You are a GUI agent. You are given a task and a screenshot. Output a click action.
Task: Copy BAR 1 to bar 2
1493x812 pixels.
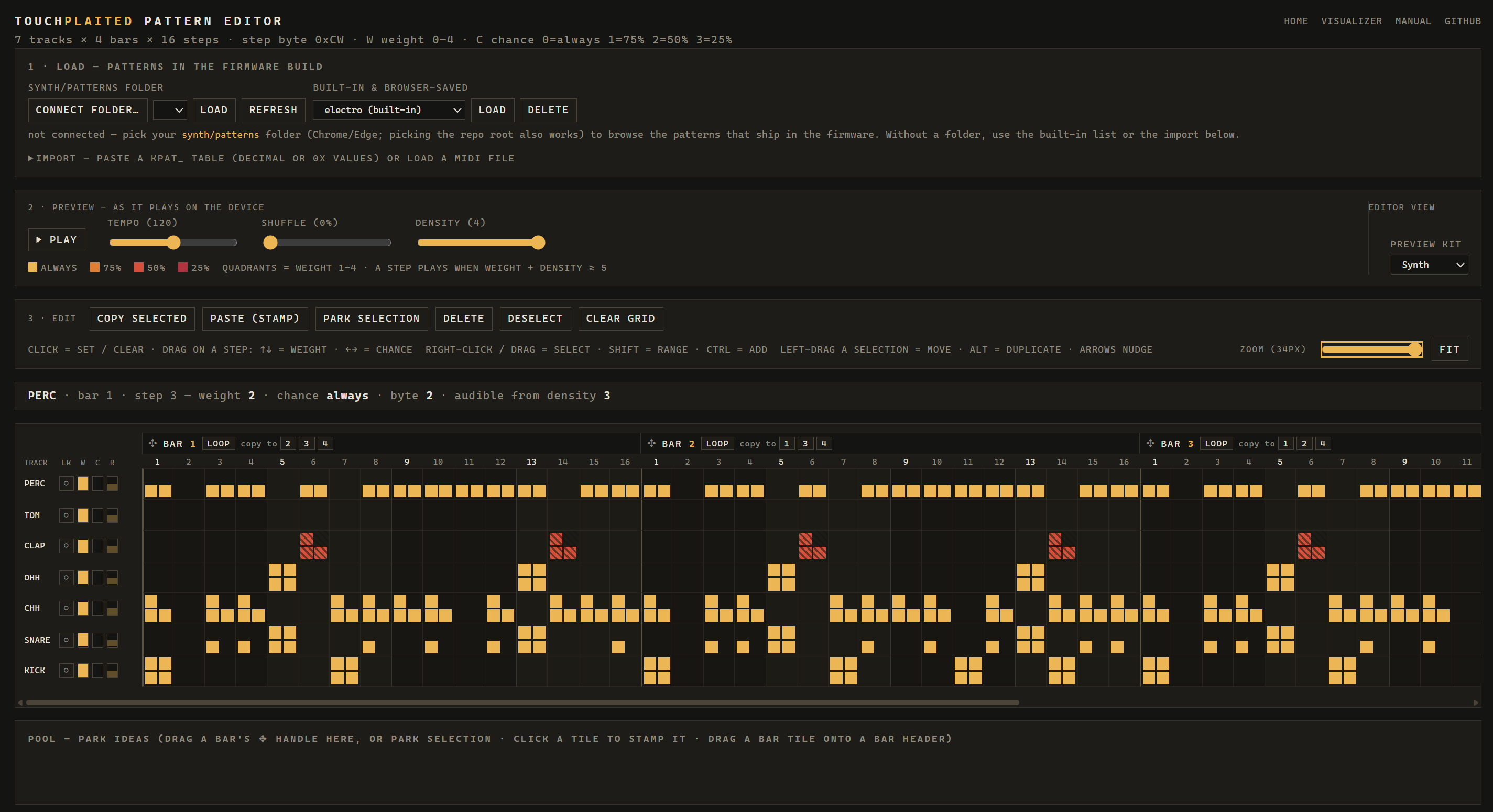click(288, 443)
